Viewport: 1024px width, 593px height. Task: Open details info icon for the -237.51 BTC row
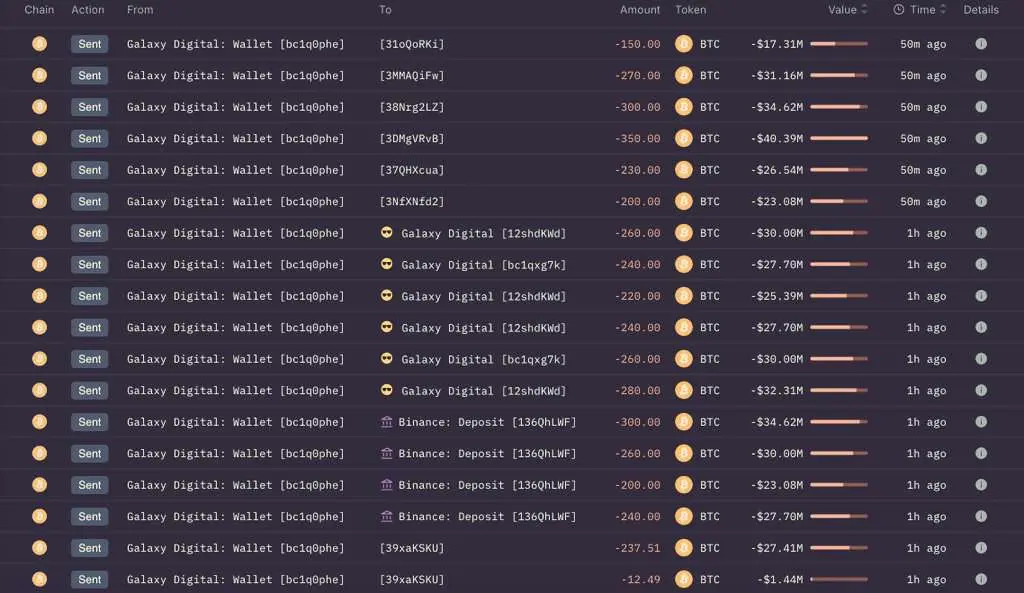(981, 548)
